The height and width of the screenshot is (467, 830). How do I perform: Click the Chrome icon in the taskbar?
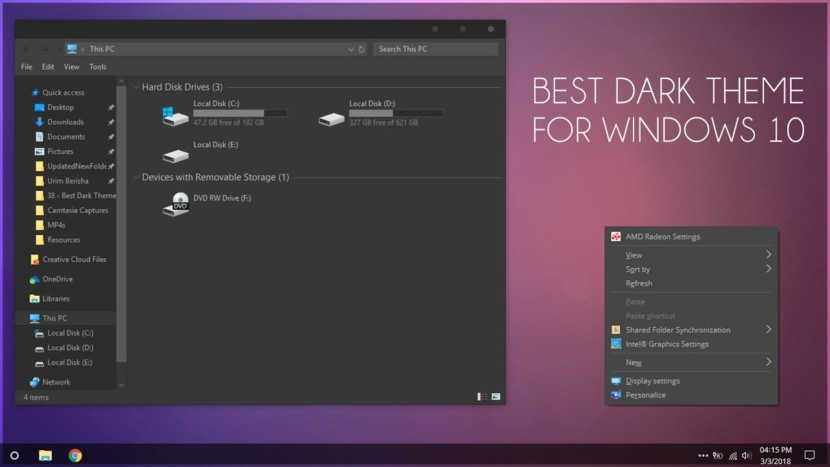click(x=75, y=455)
